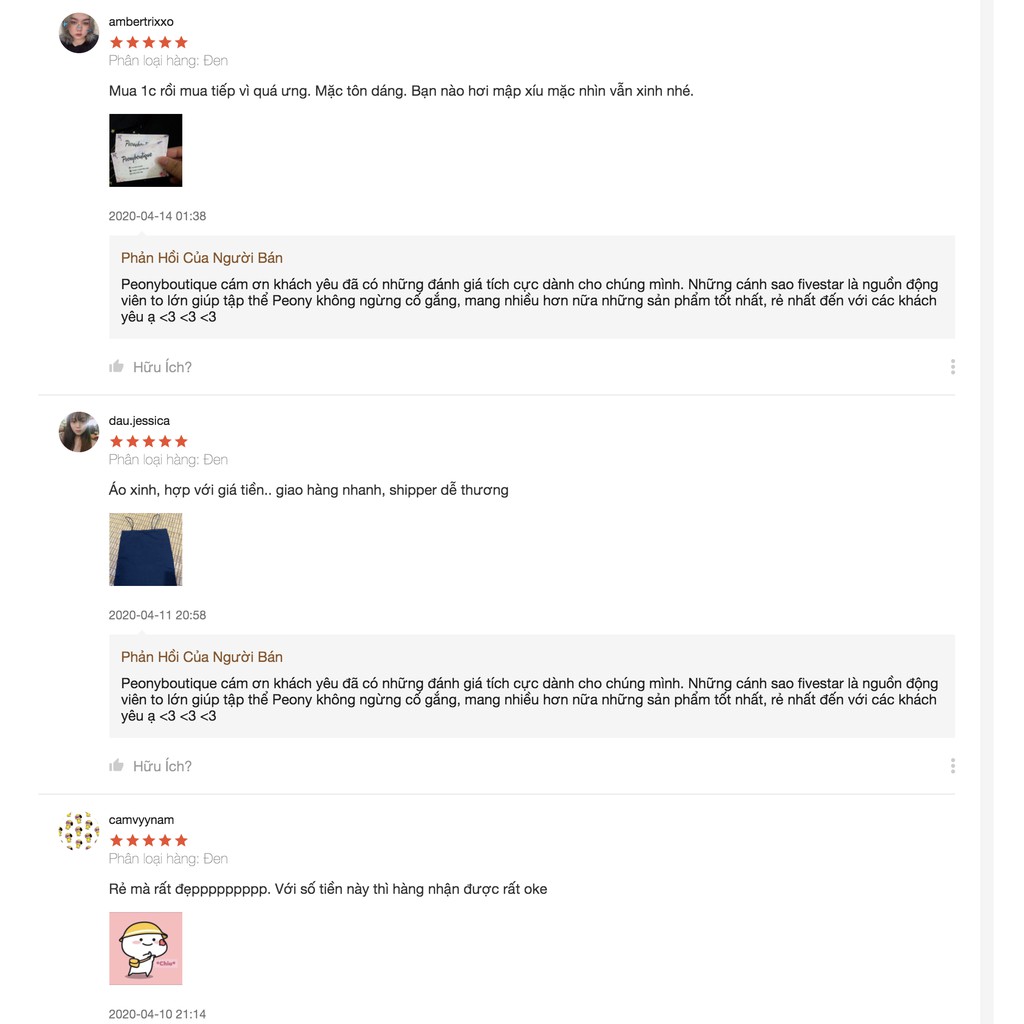Image resolution: width=1024 pixels, height=1024 pixels.
Task: Click thumbs-up icon on ambertrixxo's review
Action: click(117, 367)
